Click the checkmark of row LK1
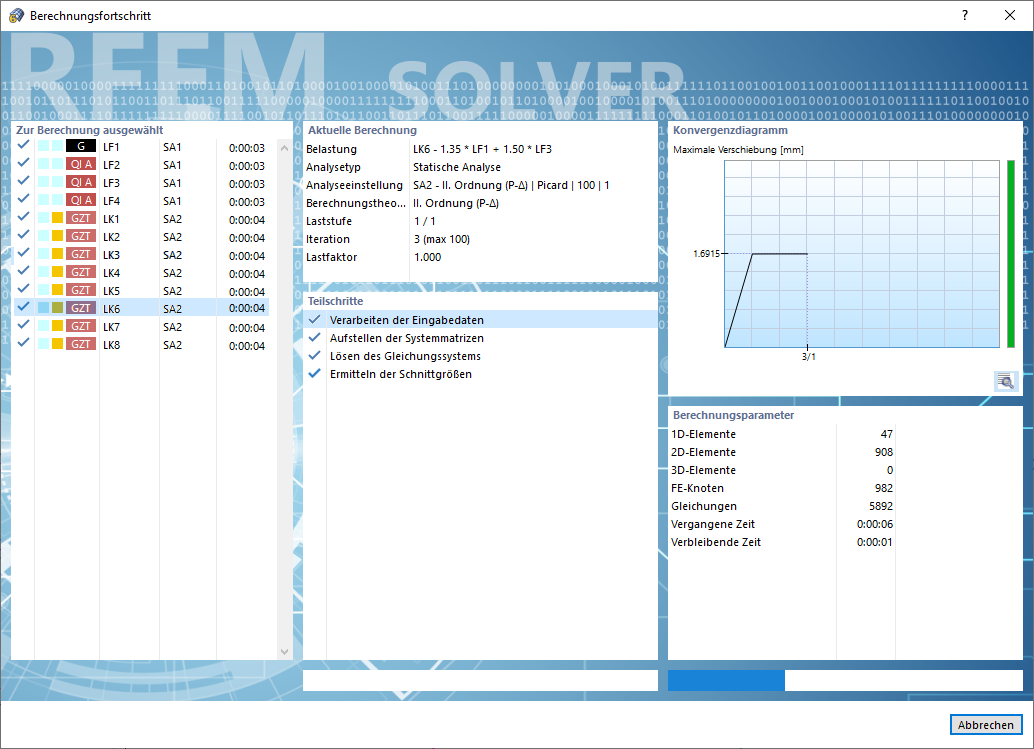This screenshot has height=749, width=1034. [23, 216]
